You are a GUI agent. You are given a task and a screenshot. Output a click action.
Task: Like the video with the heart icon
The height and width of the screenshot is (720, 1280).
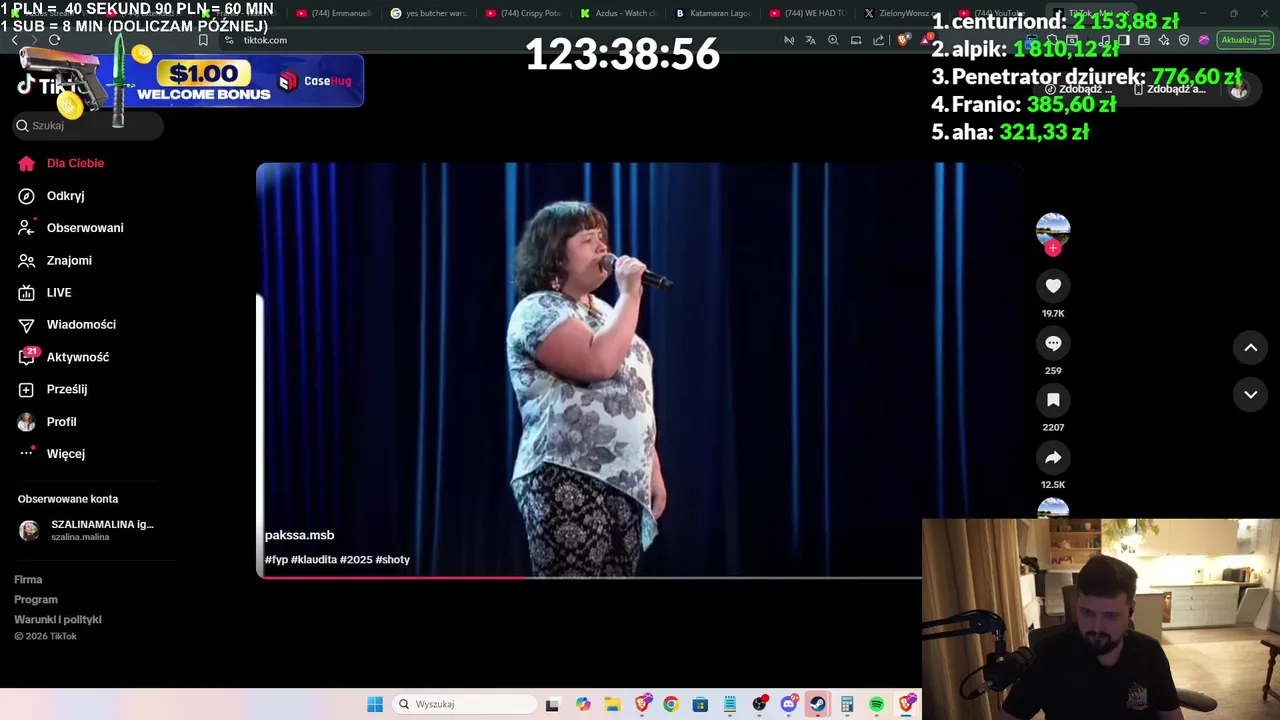(x=1053, y=286)
